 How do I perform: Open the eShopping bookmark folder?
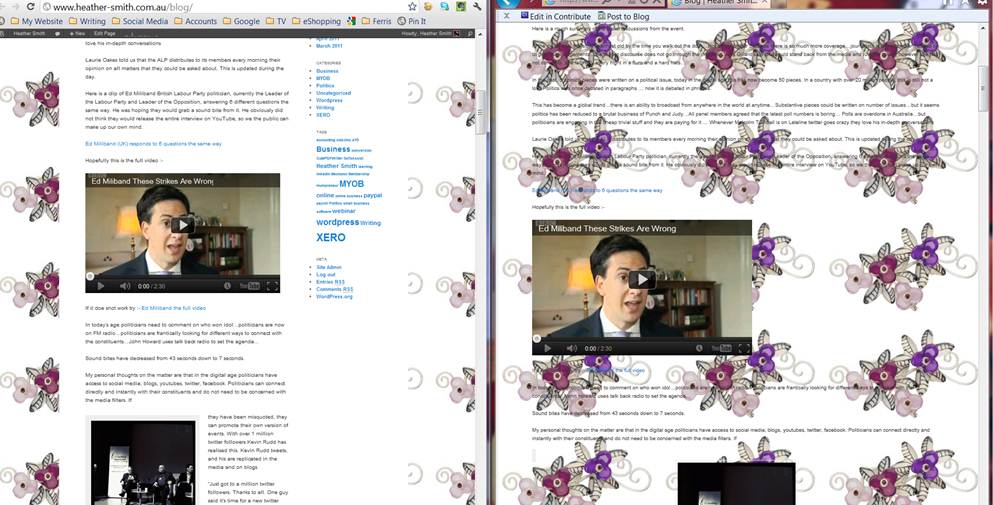point(317,21)
